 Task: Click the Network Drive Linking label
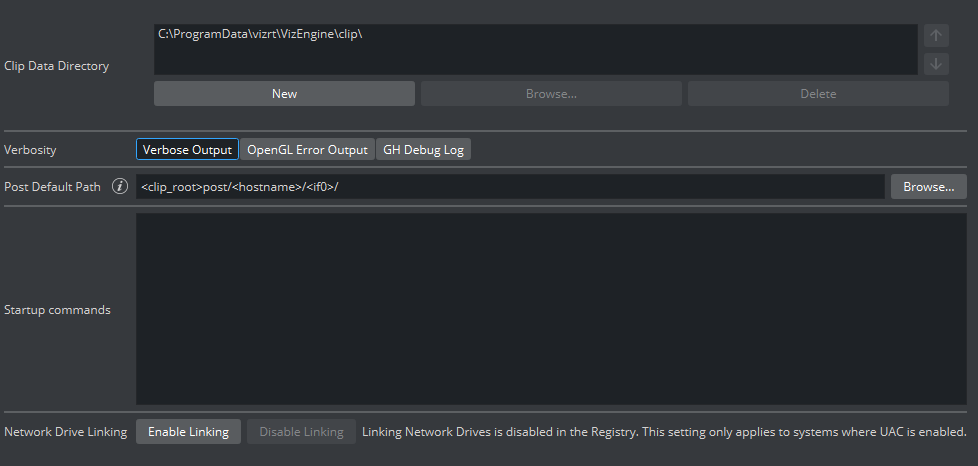pos(65,432)
